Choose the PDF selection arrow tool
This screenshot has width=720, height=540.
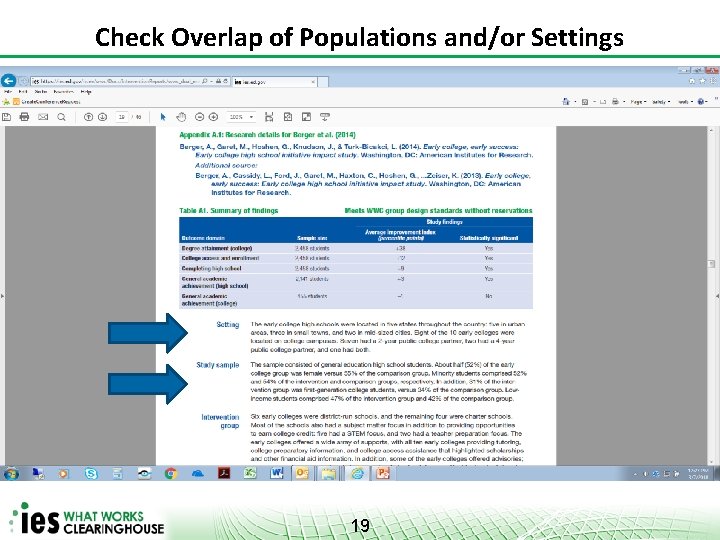click(x=163, y=117)
